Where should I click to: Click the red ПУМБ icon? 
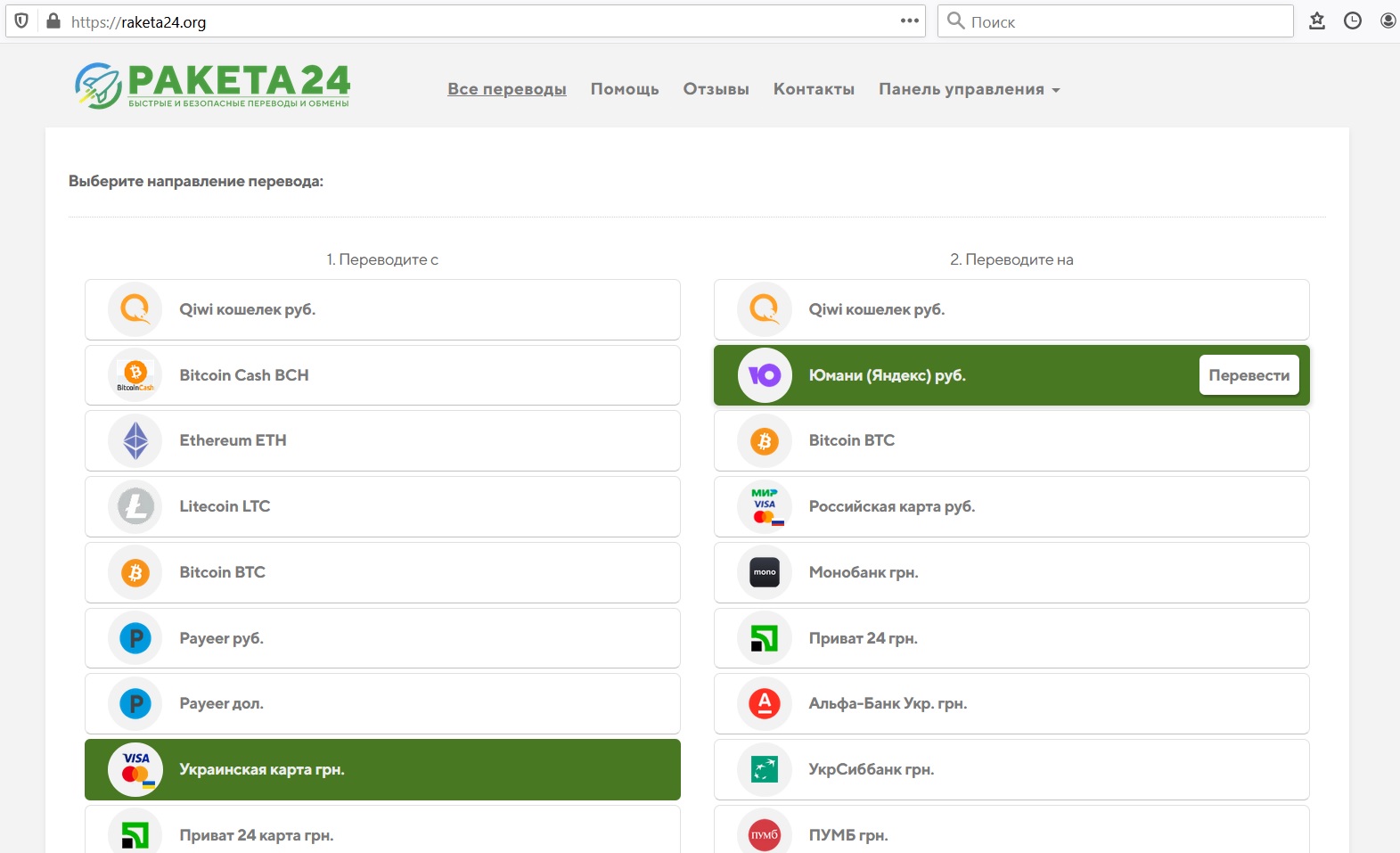(765, 834)
